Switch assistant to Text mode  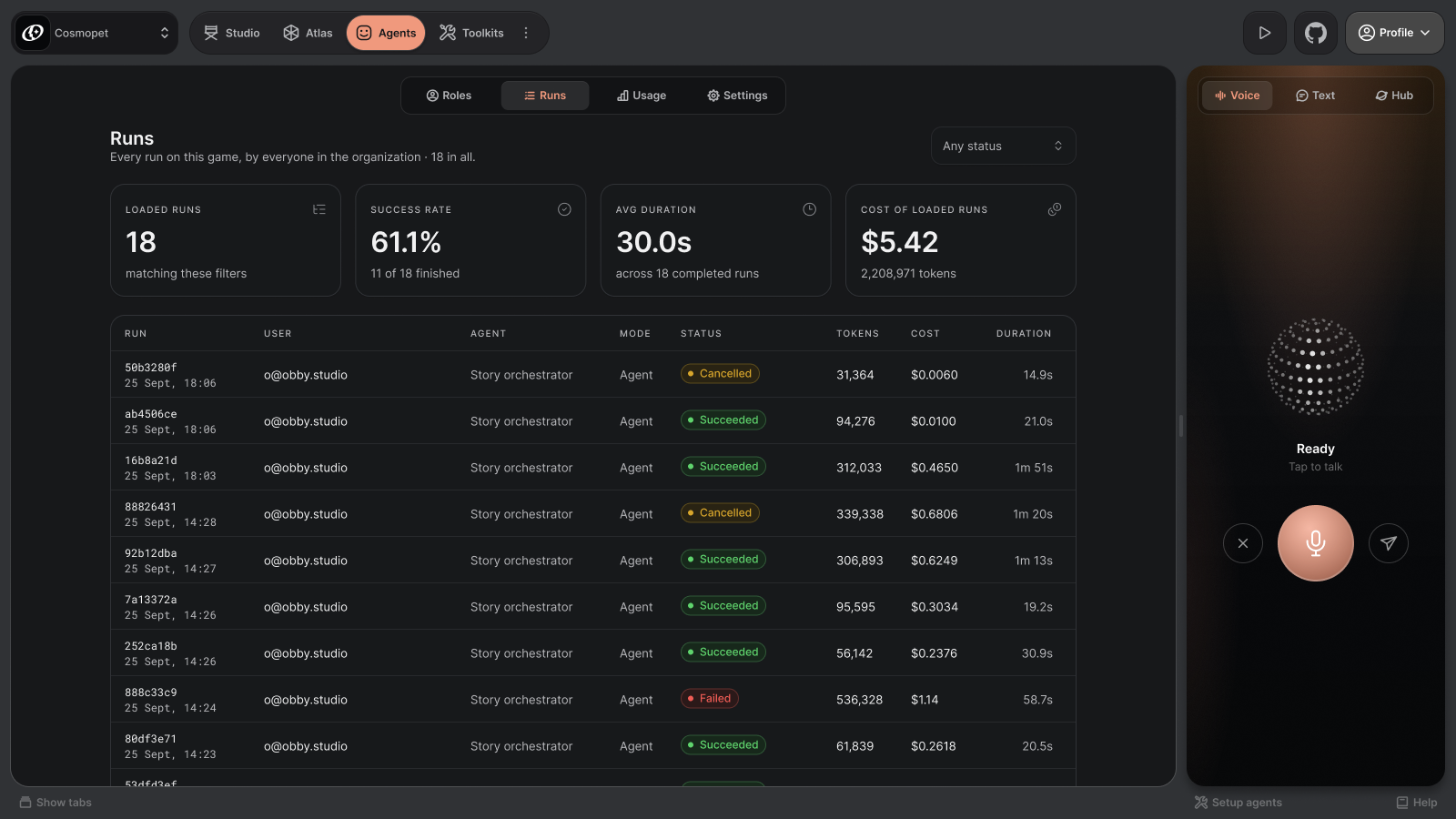pos(1316,96)
